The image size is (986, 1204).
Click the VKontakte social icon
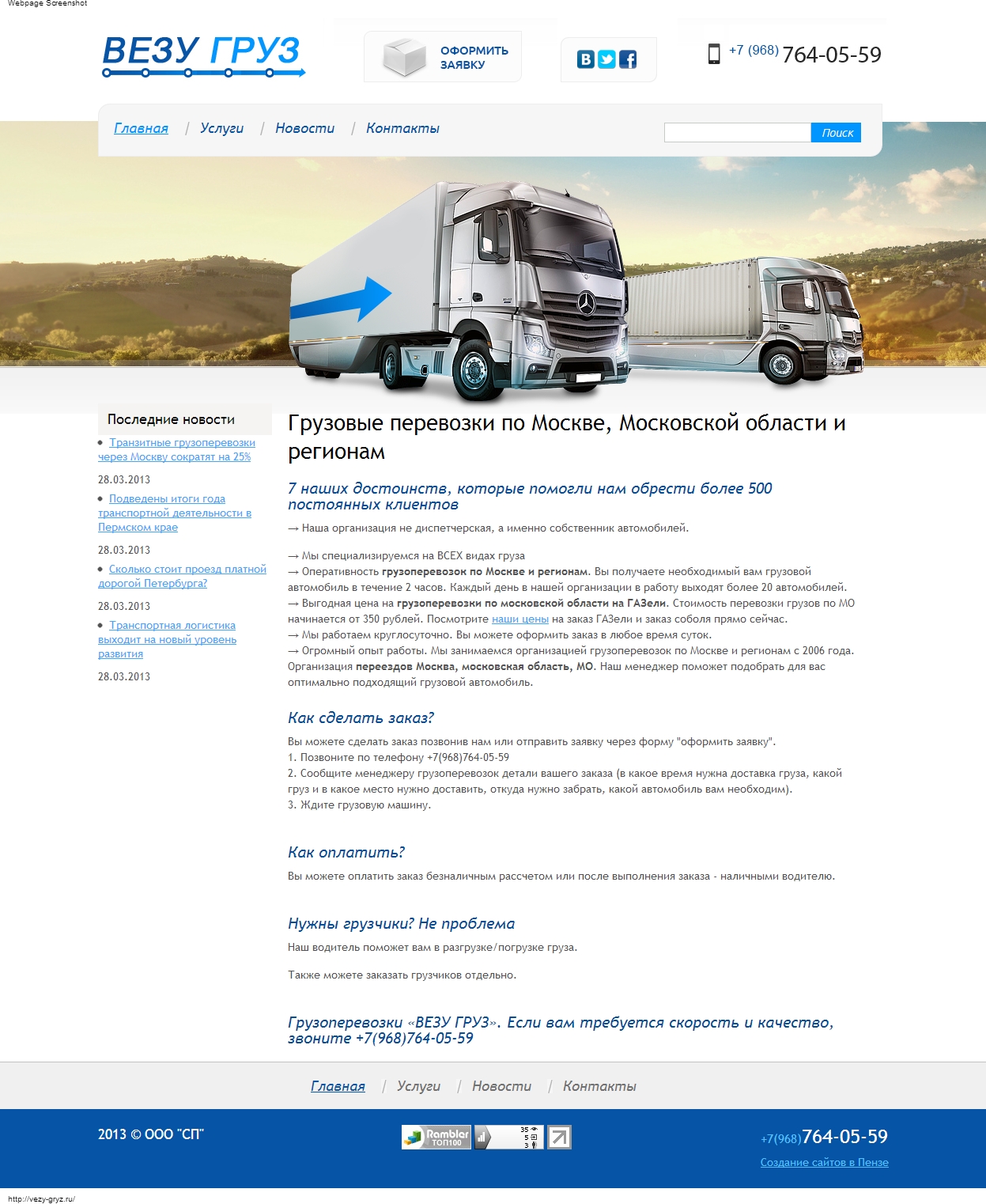[586, 59]
